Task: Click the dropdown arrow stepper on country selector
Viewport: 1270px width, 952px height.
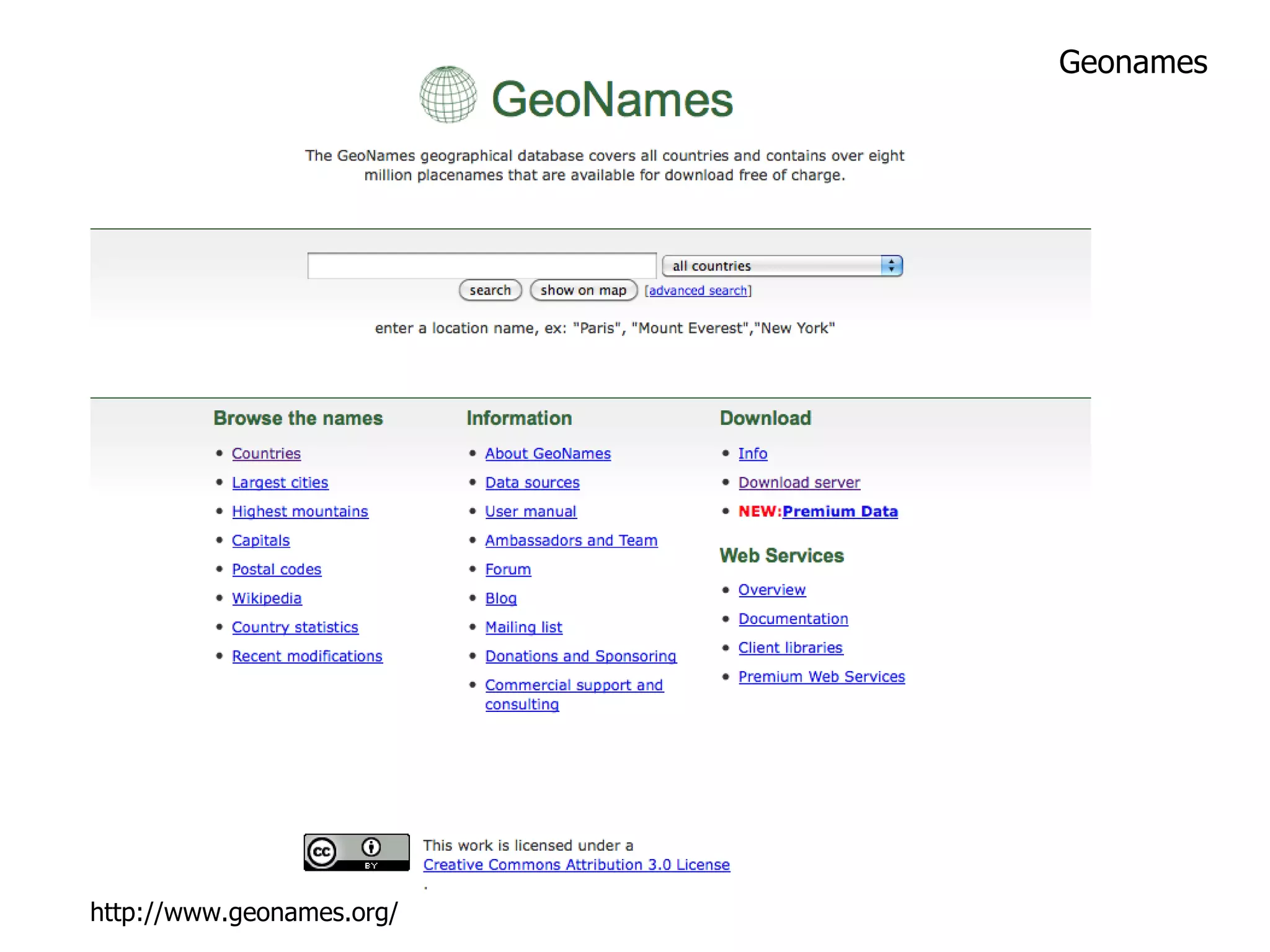Action: [x=891, y=266]
